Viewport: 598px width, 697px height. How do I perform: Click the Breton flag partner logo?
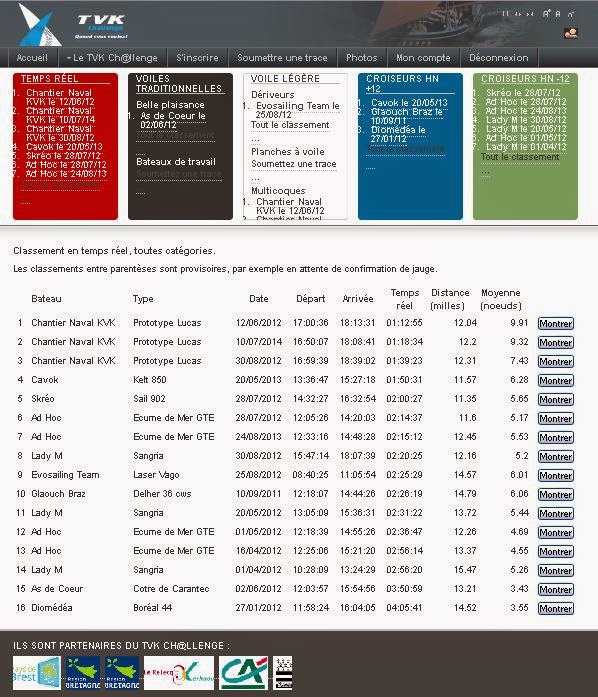tap(282, 673)
